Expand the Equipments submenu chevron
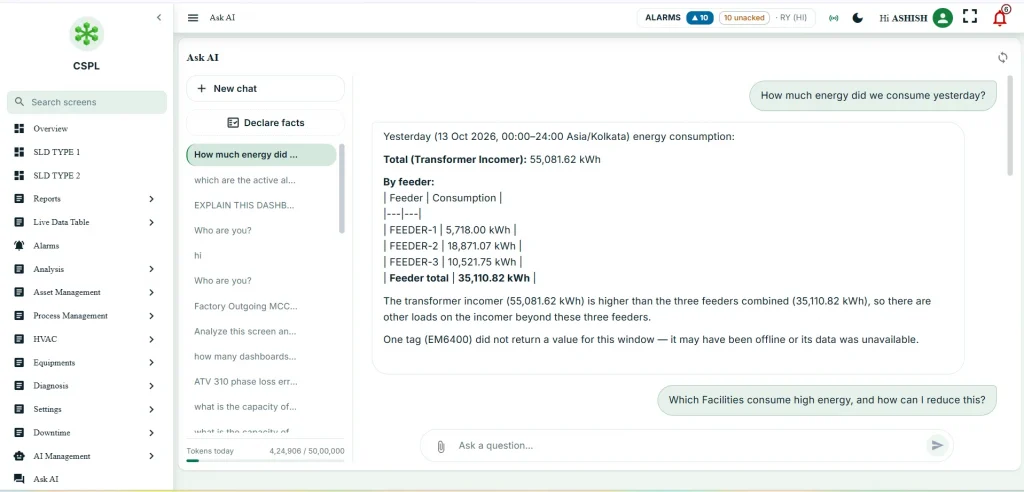This screenshot has width=1024, height=492. [x=152, y=363]
